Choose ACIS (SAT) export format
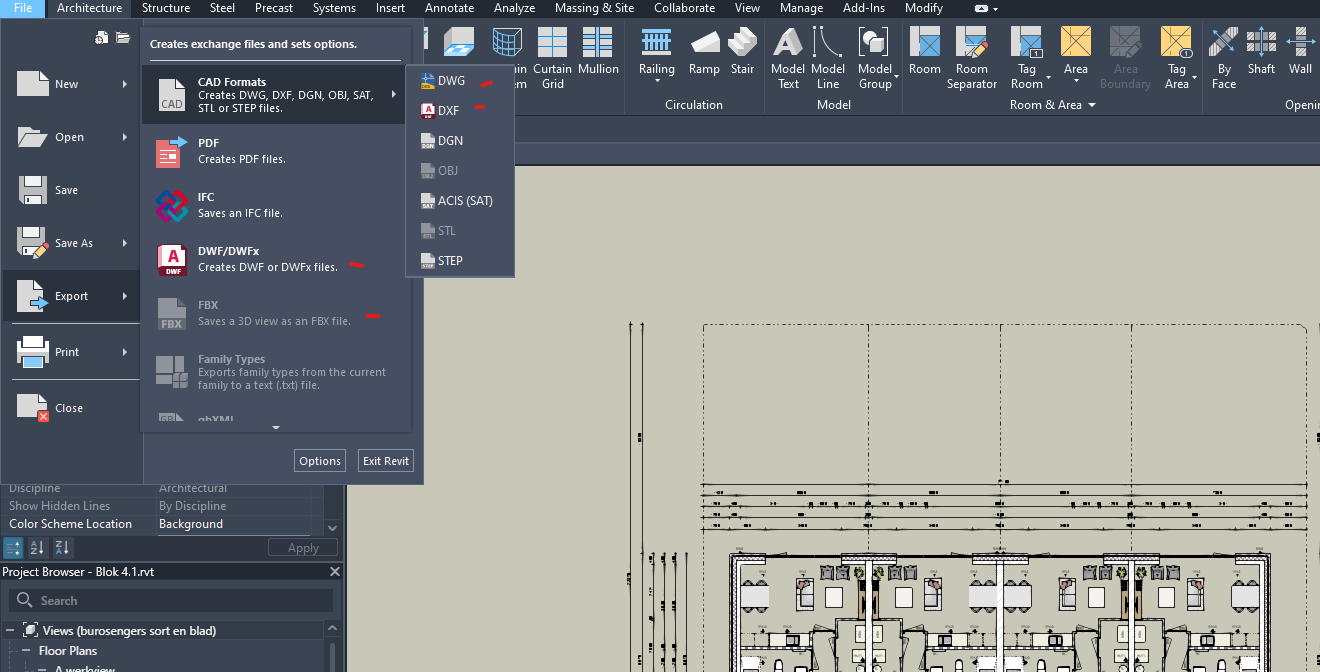This screenshot has height=672, width=1320. click(x=464, y=201)
